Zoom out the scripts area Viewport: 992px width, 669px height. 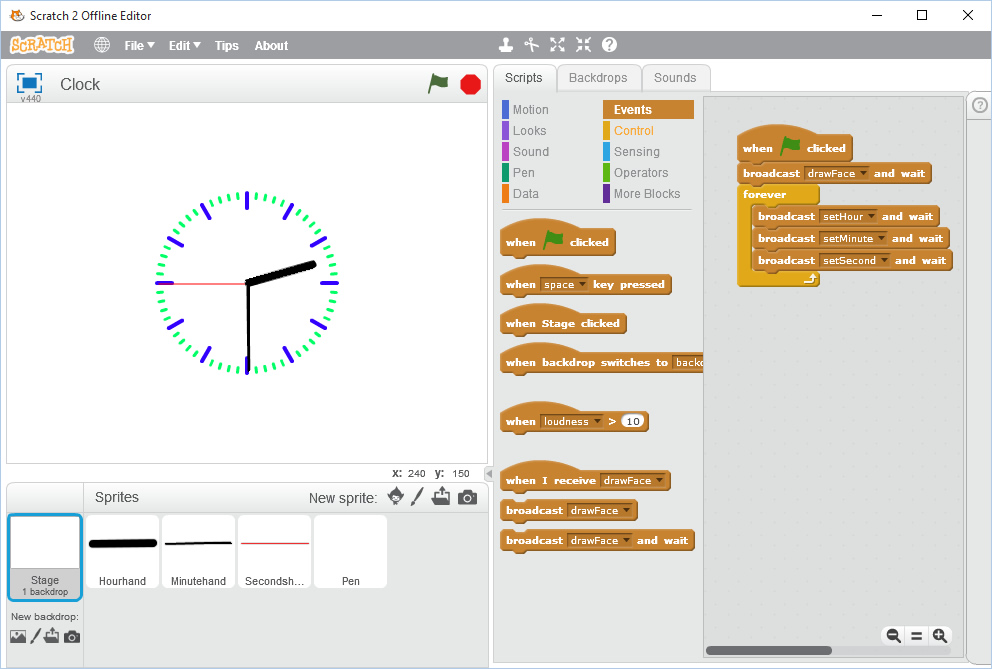(893, 635)
